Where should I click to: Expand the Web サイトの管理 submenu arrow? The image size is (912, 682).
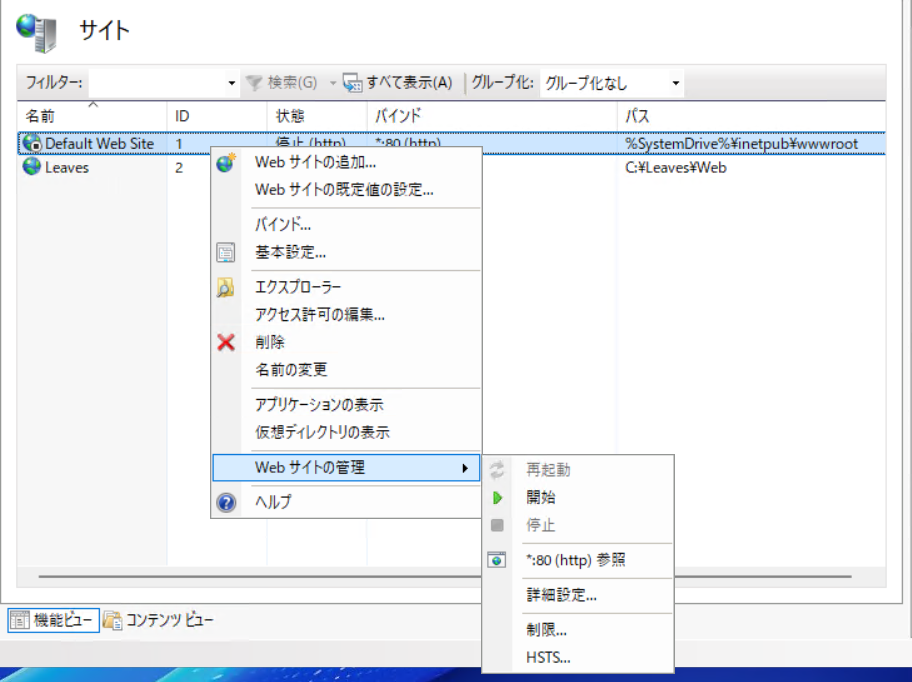pyautogui.click(x=465, y=467)
